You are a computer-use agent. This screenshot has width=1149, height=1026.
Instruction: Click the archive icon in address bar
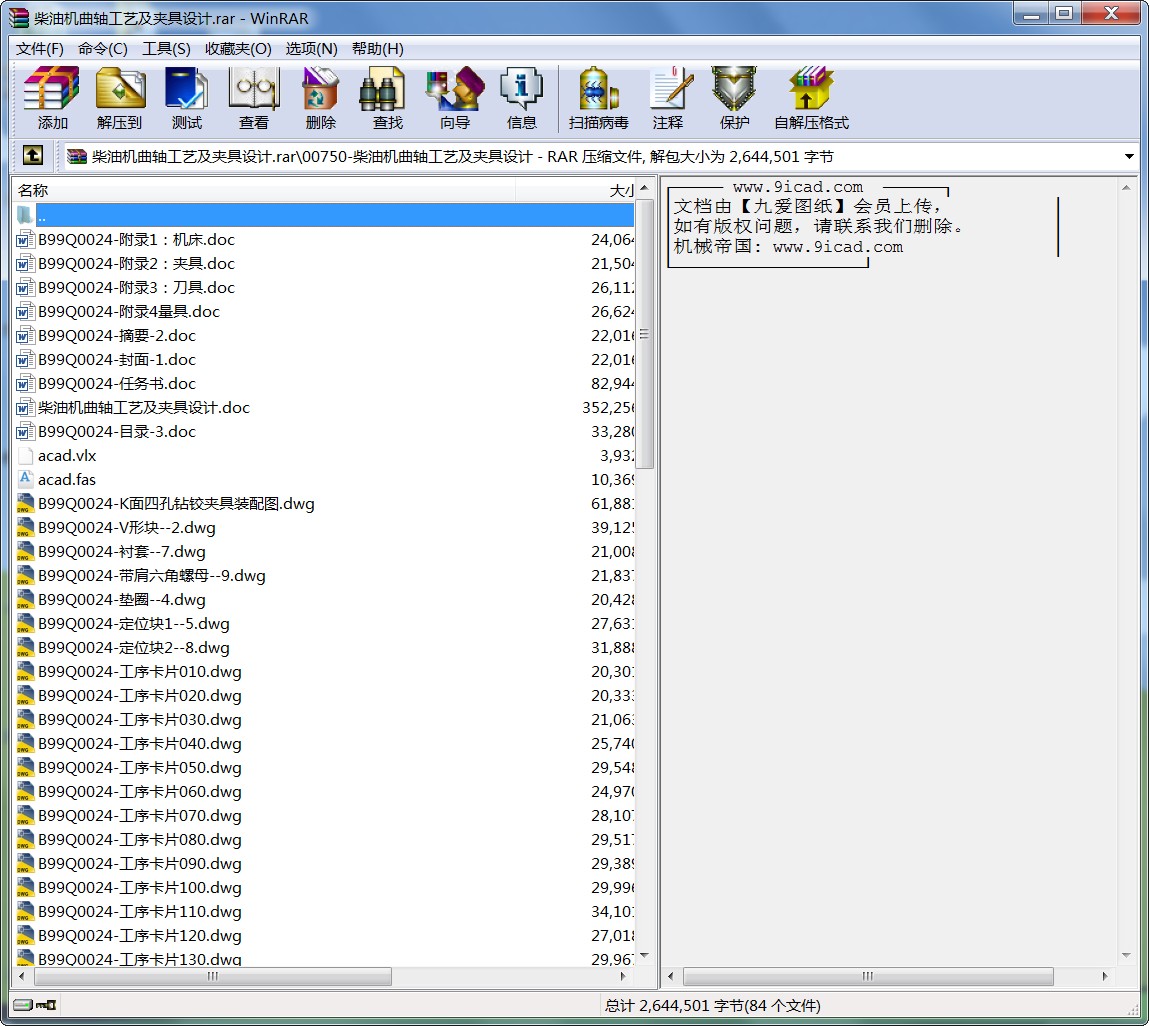[x=76, y=156]
